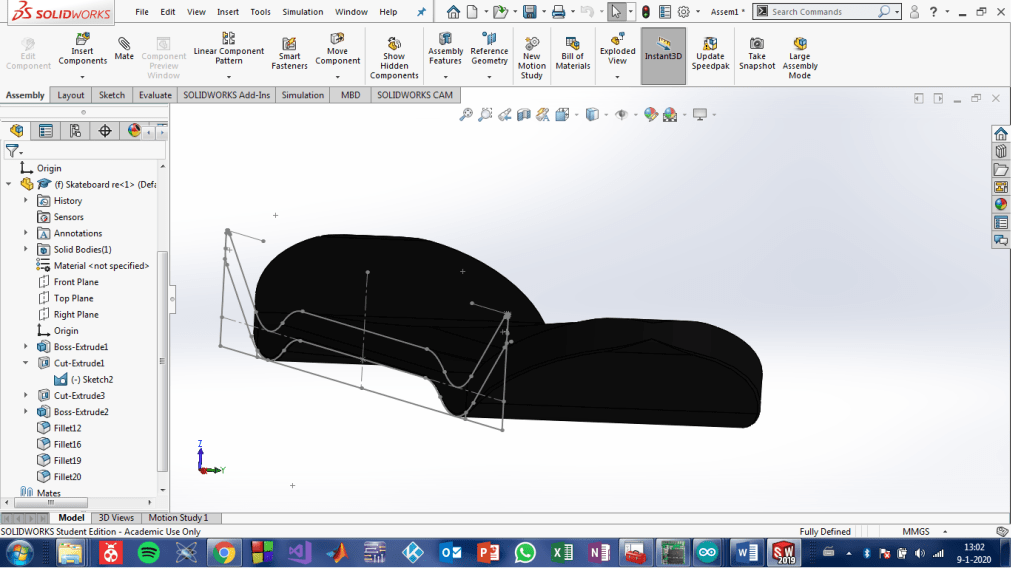Image resolution: width=1024 pixels, height=585 pixels.
Task: Select Move Component tool
Action: click(x=338, y=50)
